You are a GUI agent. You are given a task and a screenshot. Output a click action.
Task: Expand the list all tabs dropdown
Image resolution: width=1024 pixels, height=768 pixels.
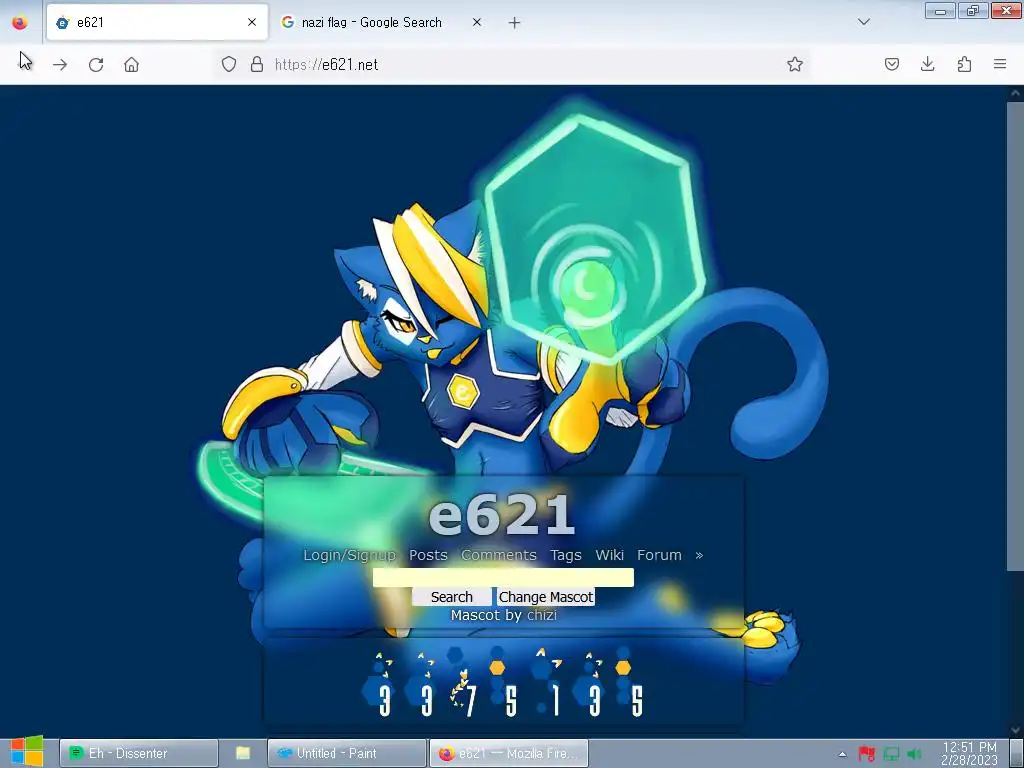(864, 22)
